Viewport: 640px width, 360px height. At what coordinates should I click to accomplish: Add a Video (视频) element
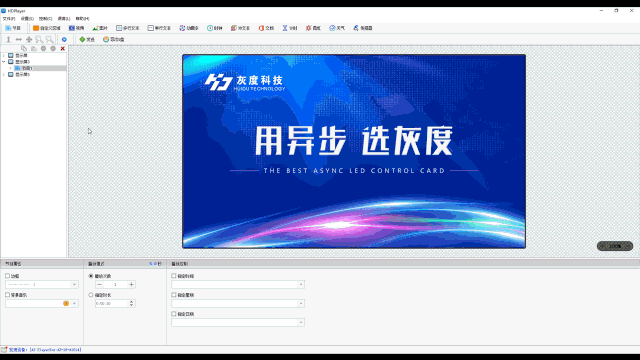[76, 28]
